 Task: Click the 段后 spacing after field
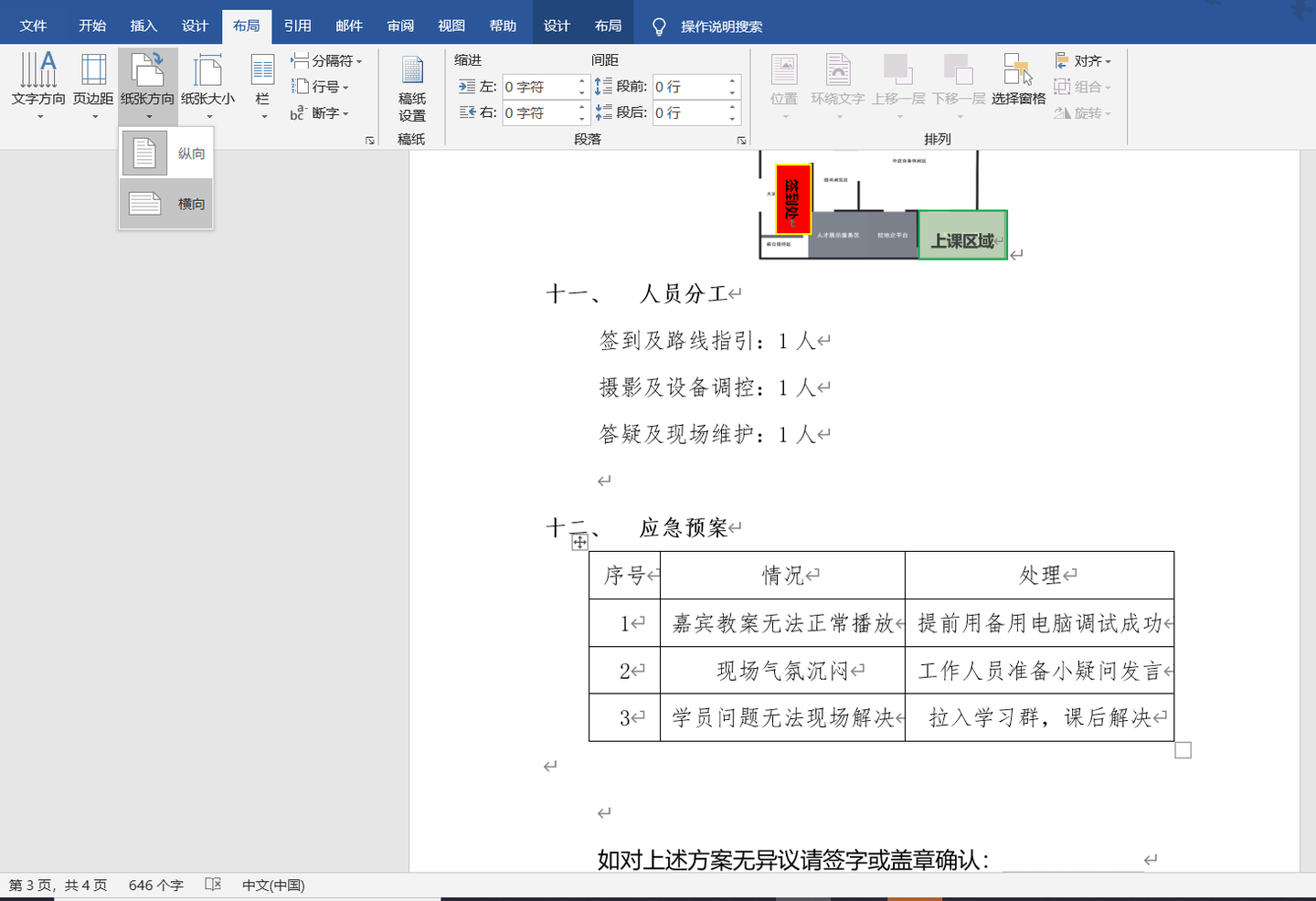[689, 112]
